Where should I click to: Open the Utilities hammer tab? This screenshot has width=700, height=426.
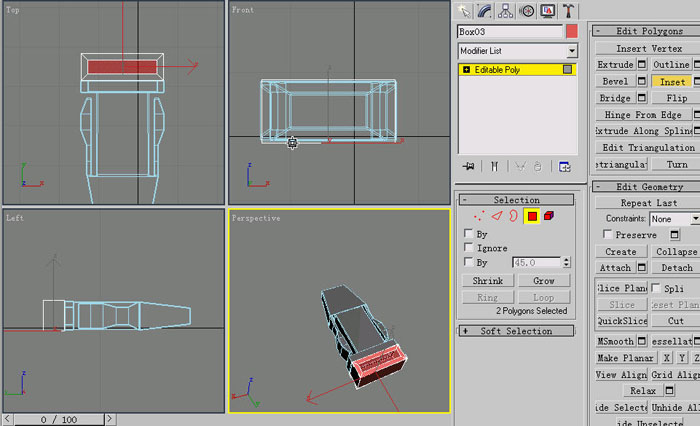[568, 11]
